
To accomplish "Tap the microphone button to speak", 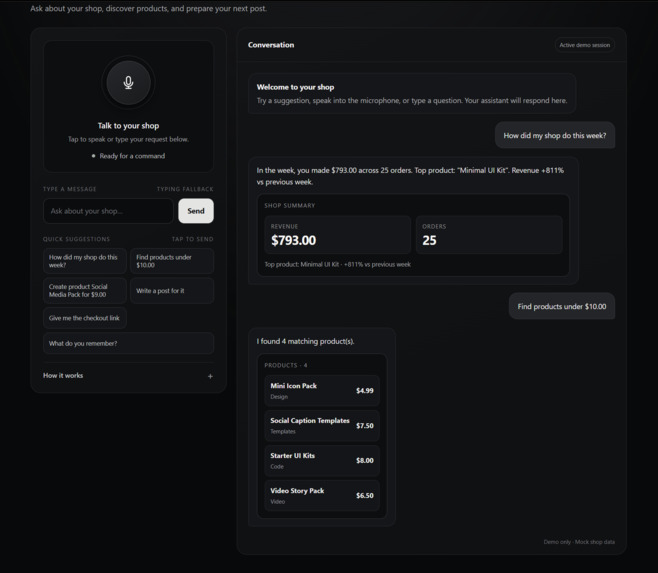I will click(128, 83).
